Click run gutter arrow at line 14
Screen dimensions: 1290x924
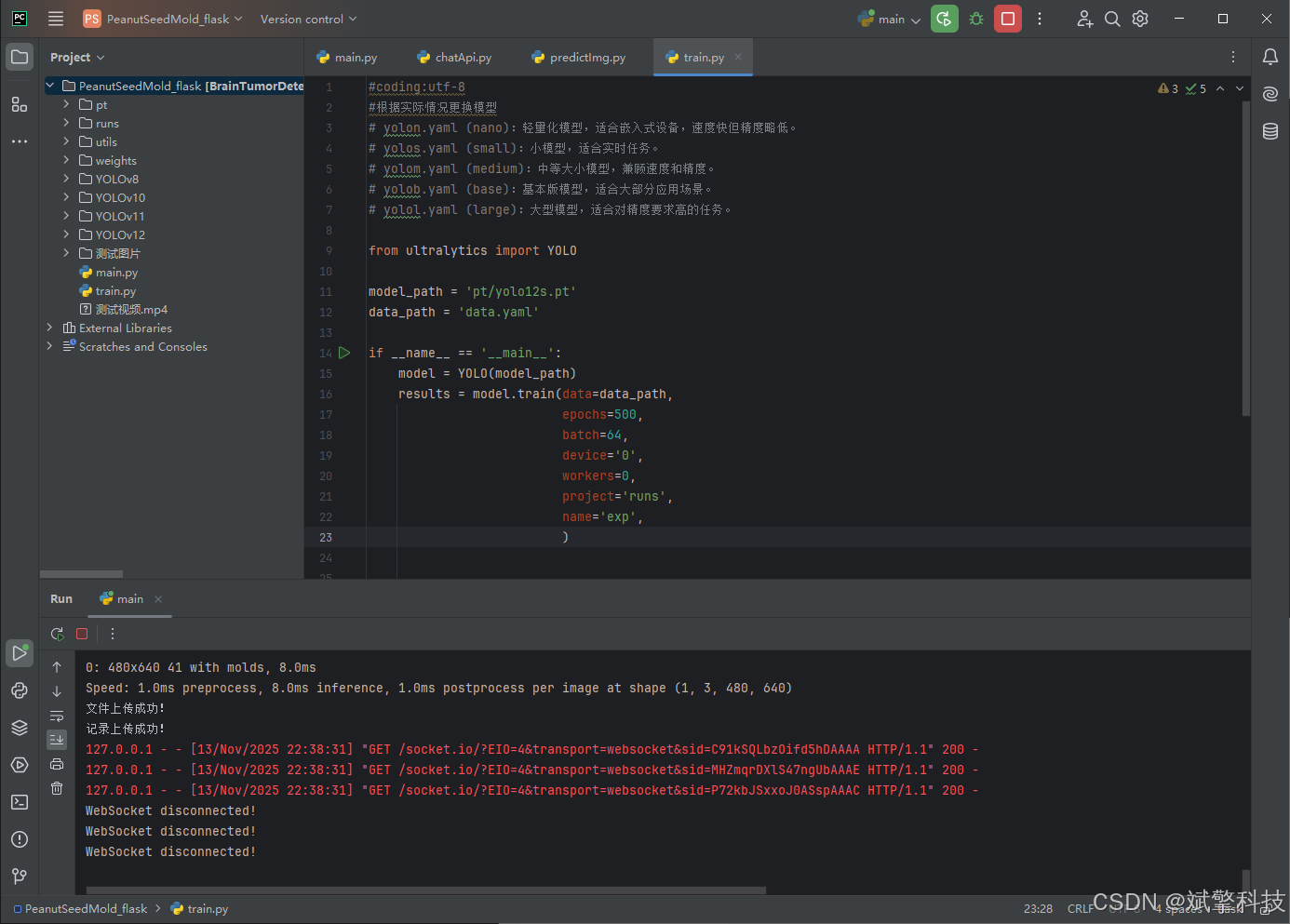coord(344,353)
